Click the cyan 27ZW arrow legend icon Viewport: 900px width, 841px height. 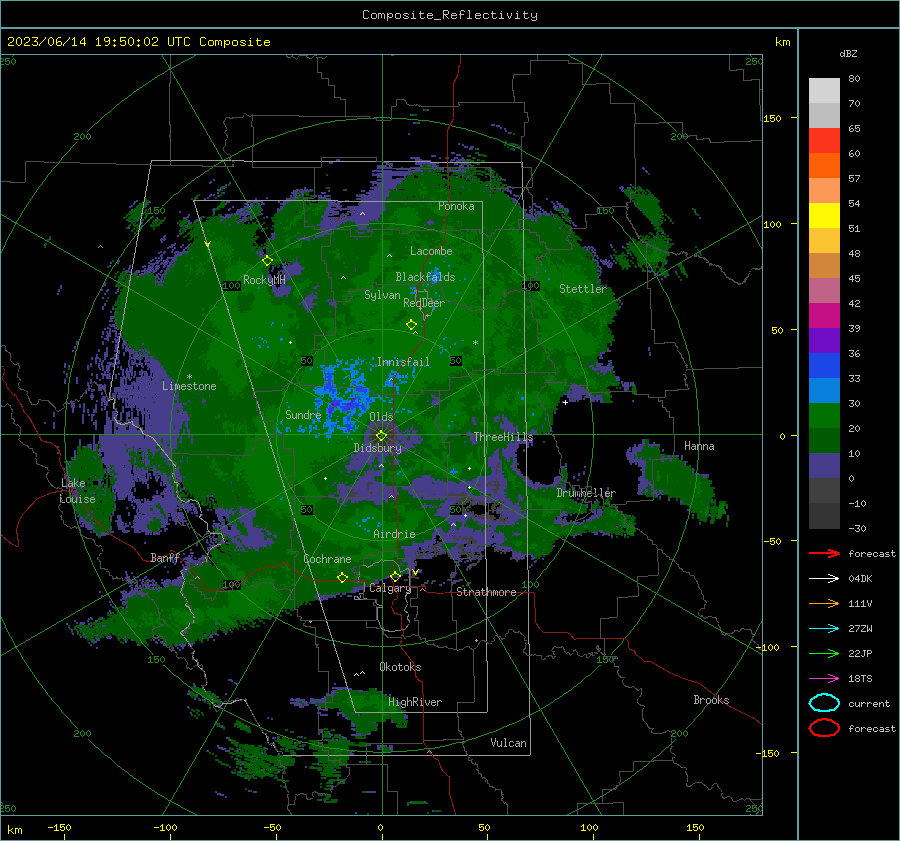[824, 629]
